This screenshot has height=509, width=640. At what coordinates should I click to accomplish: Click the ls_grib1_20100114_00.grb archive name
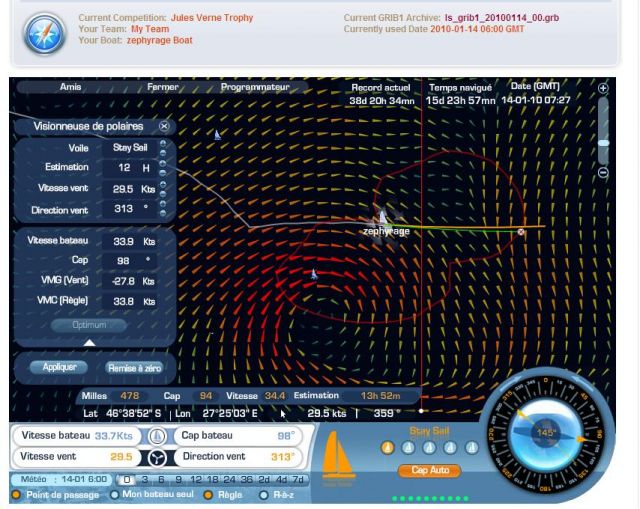(502, 18)
